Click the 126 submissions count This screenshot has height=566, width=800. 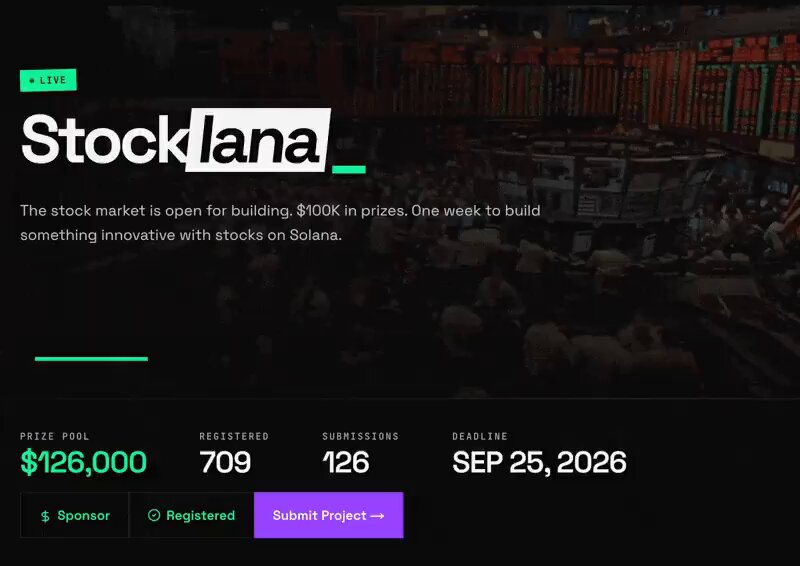click(x=346, y=462)
